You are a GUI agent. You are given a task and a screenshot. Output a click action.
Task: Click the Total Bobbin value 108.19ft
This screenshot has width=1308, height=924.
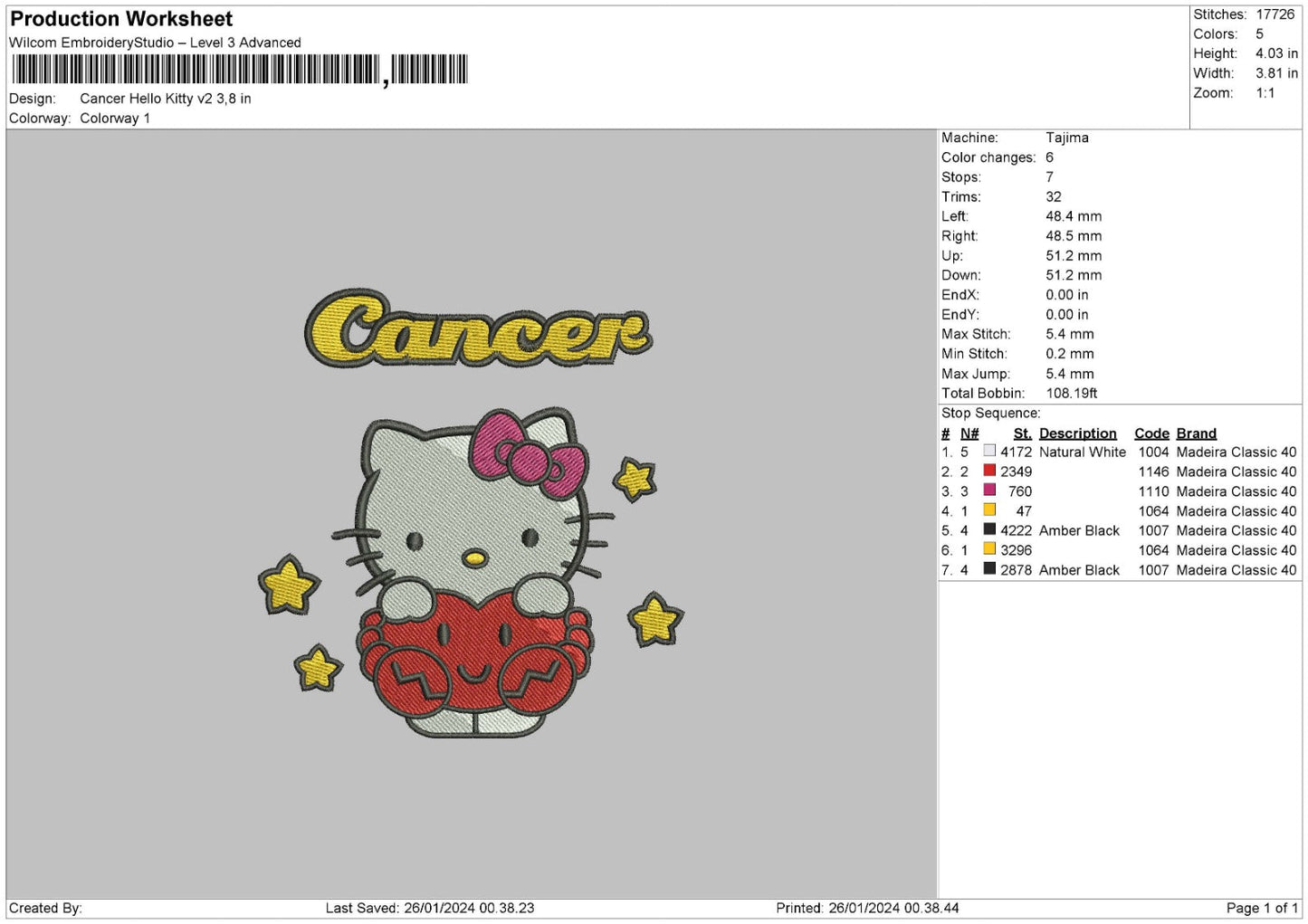coord(1072,394)
